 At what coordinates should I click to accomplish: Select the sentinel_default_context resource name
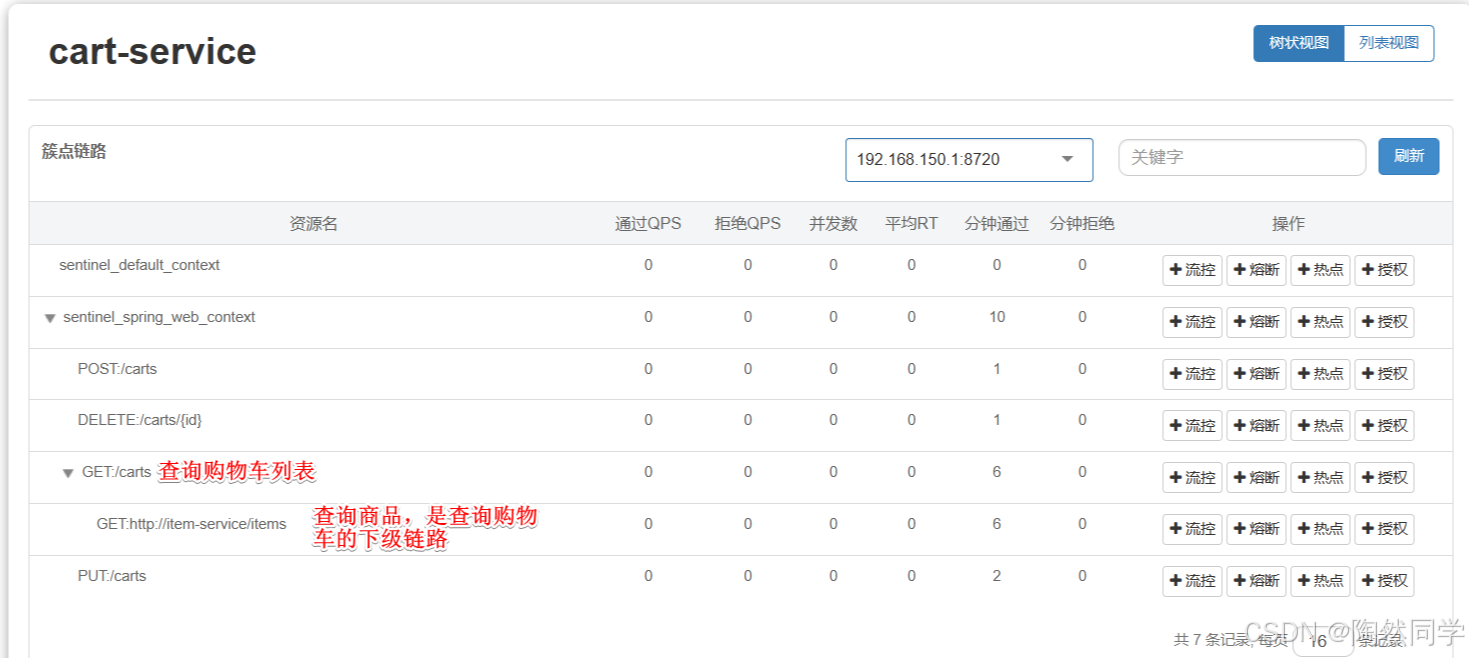click(139, 266)
